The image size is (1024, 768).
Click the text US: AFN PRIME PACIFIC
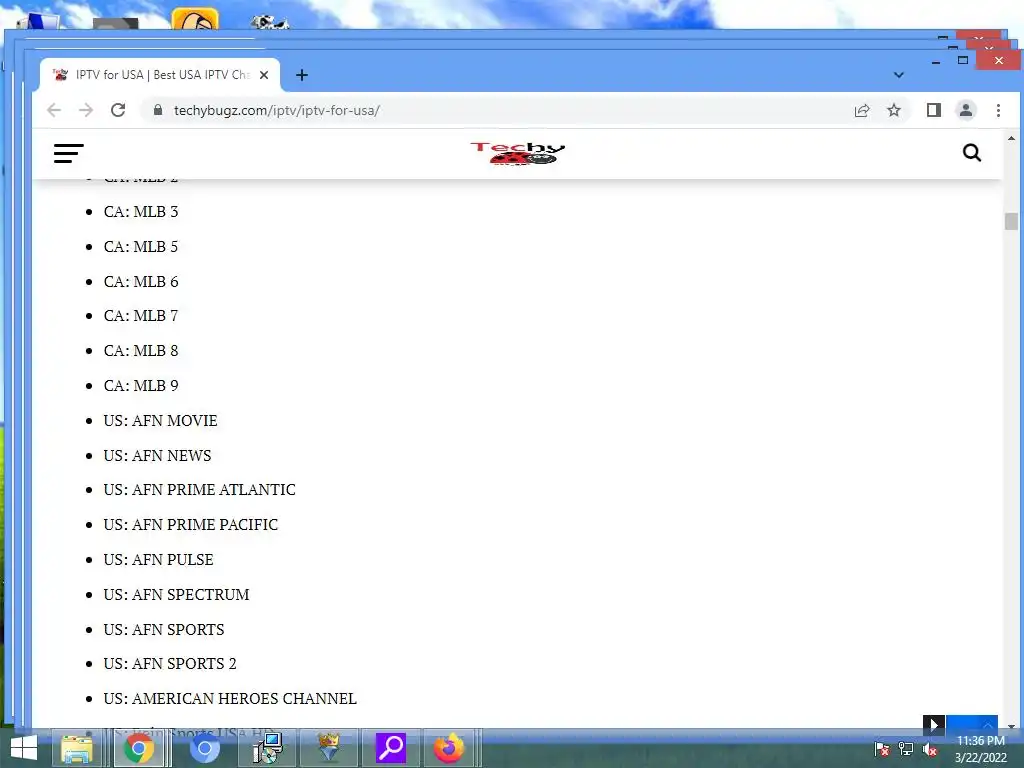tap(191, 525)
